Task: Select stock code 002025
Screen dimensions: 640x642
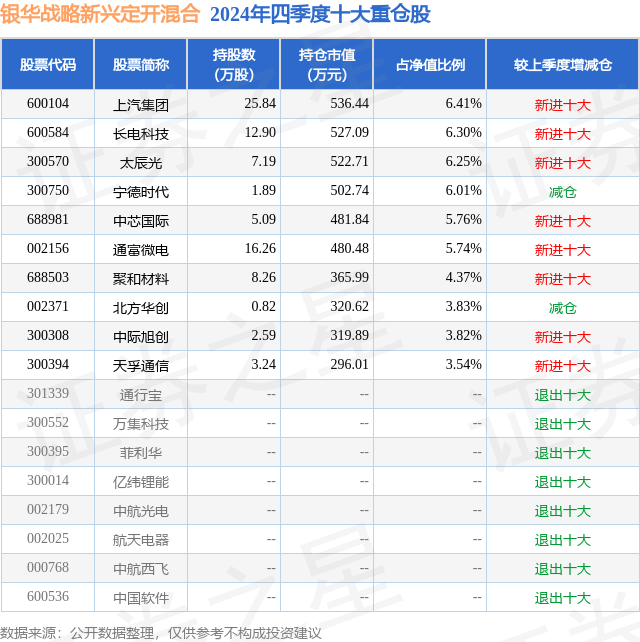Action: (x=48, y=539)
